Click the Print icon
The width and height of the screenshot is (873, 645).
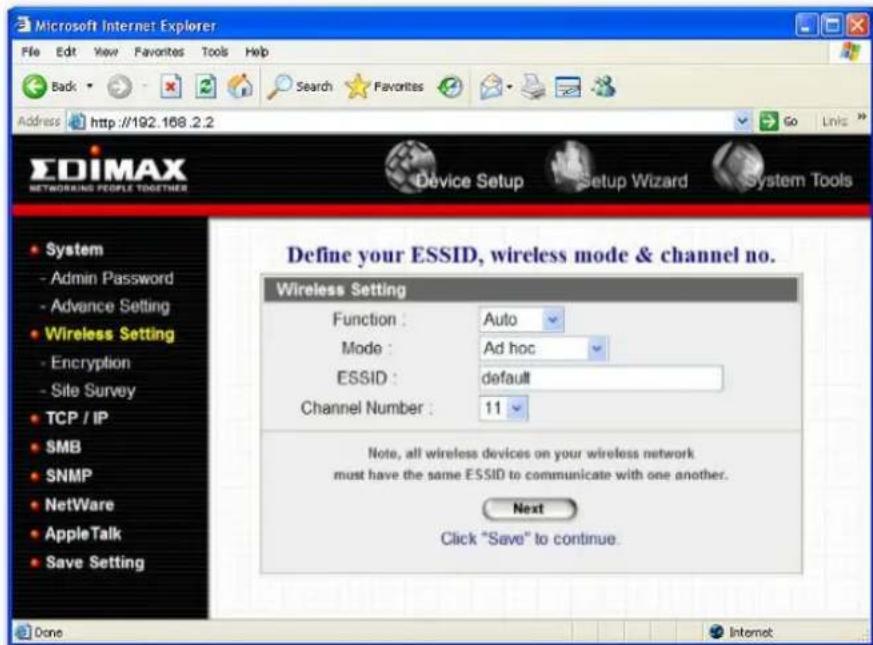coord(533,87)
